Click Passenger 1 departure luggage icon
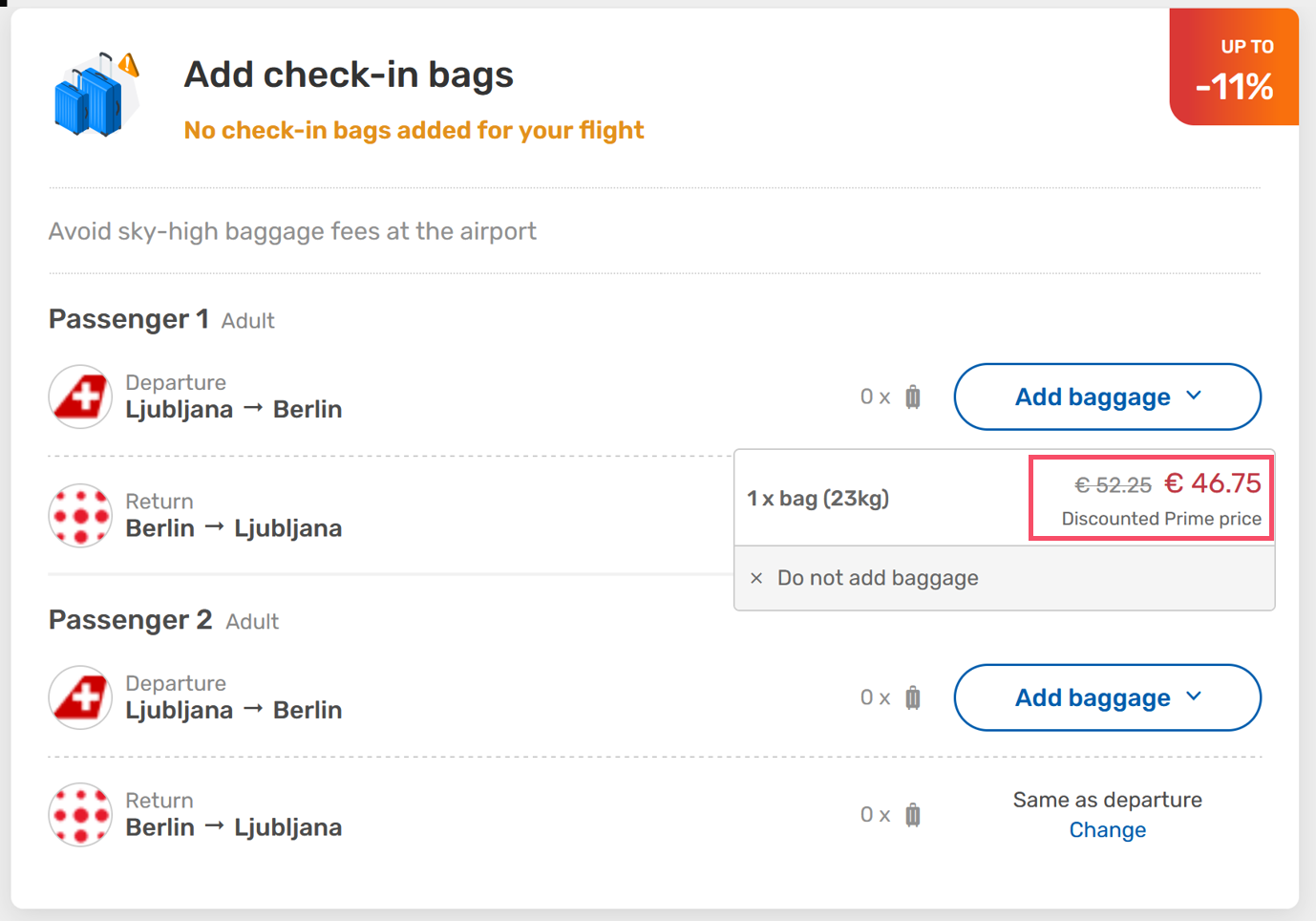1316x921 pixels. click(x=913, y=396)
